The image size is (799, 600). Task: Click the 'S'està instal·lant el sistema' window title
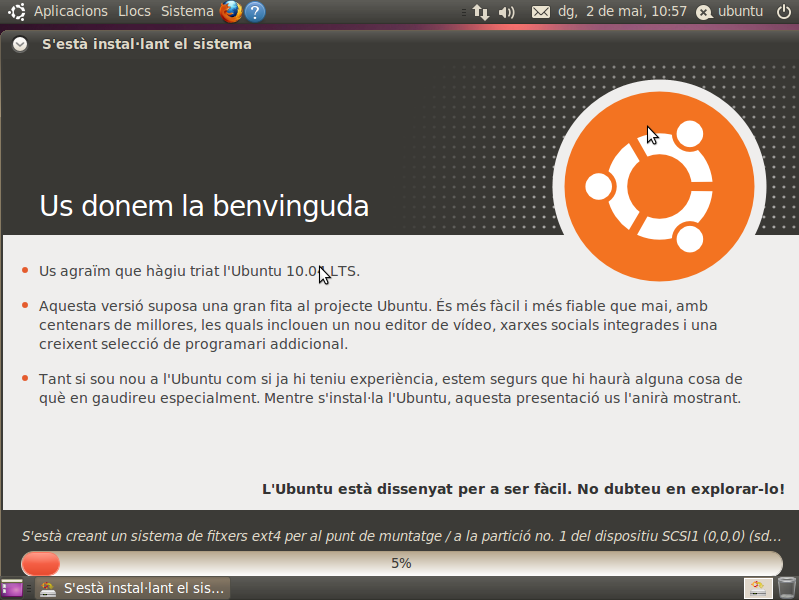tap(147, 44)
